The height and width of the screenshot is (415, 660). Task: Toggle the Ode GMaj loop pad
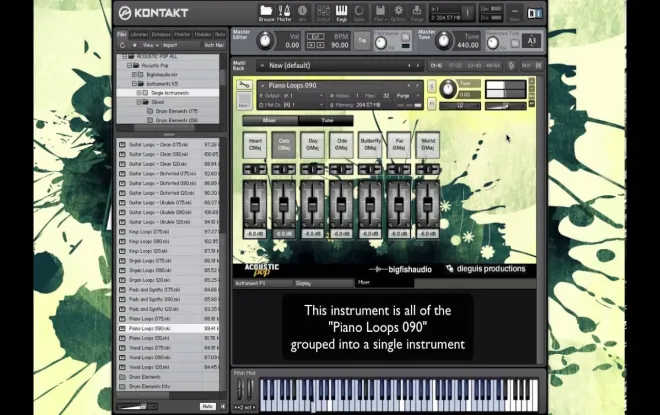tap(341, 145)
